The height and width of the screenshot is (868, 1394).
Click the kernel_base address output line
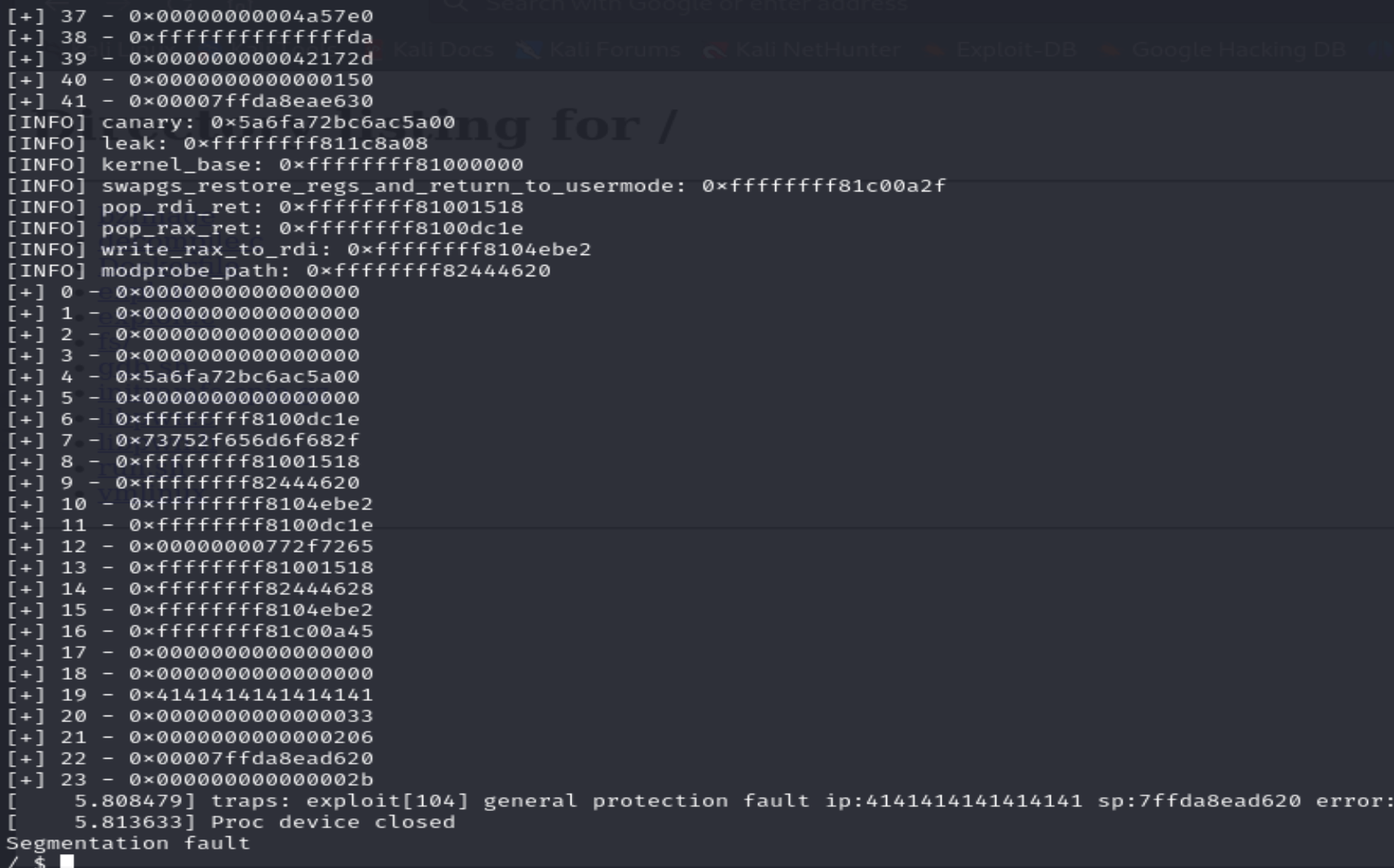[265, 165]
